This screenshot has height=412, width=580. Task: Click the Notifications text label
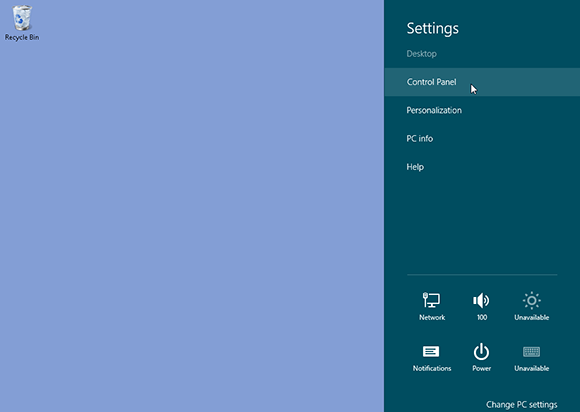[432, 368]
